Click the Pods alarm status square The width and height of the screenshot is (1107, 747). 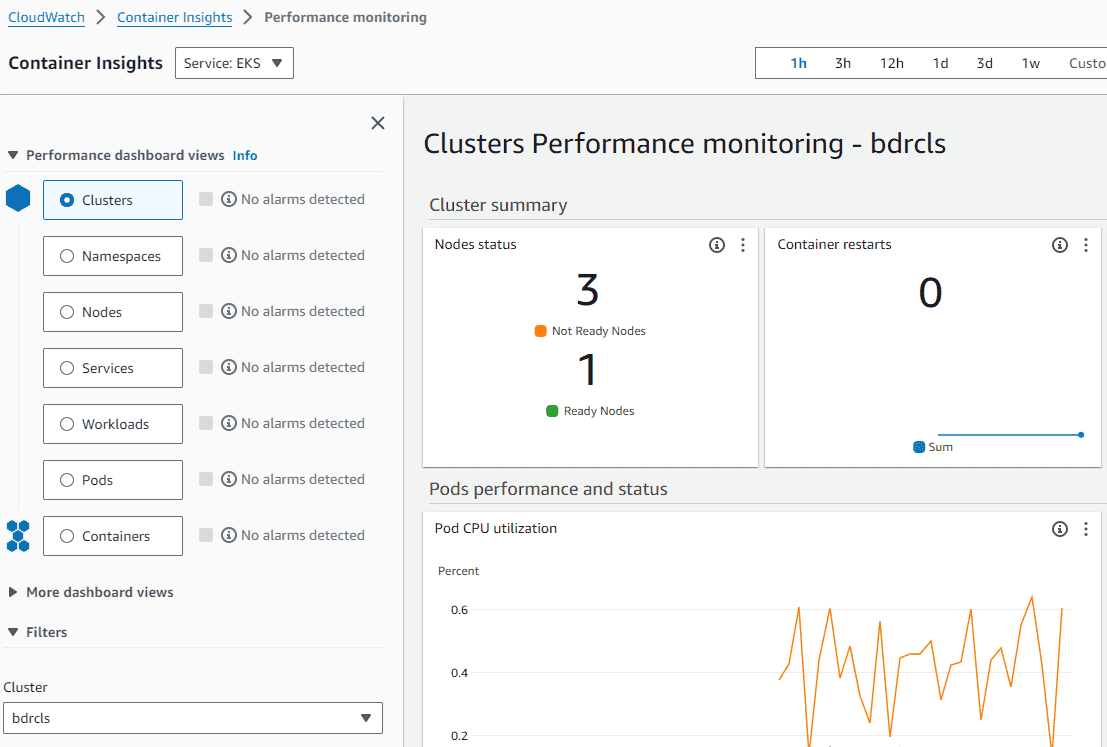(x=206, y=479)
